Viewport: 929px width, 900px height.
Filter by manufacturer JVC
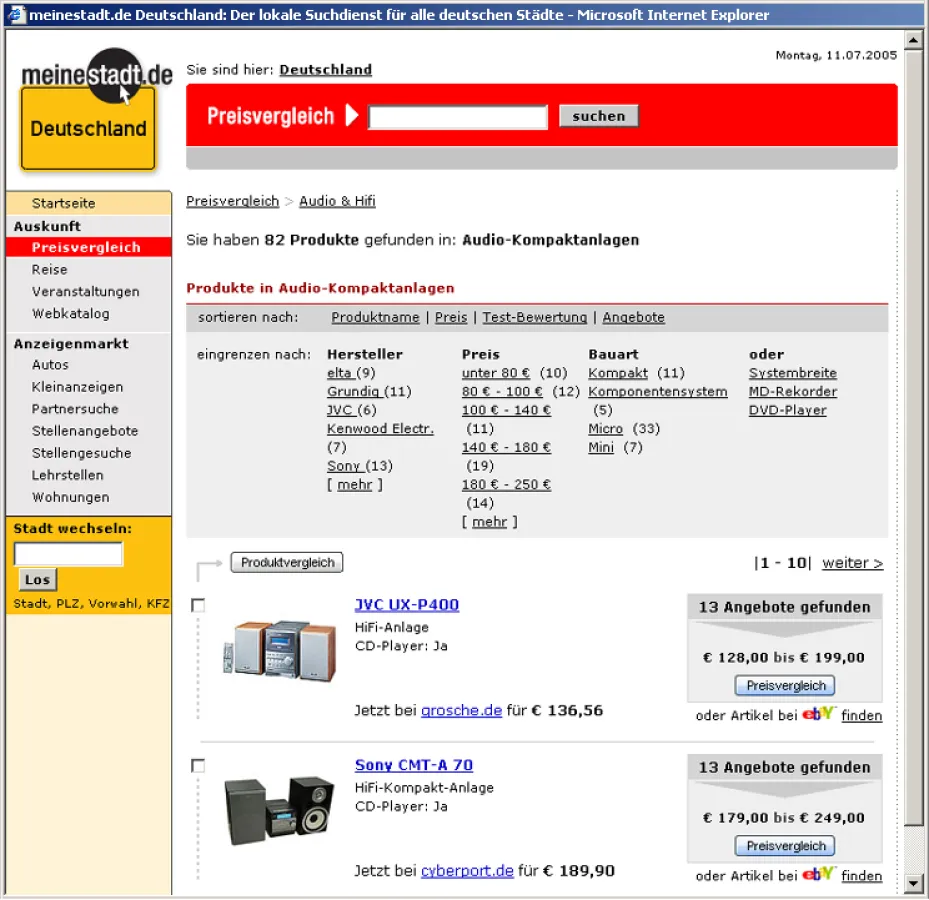340,410
